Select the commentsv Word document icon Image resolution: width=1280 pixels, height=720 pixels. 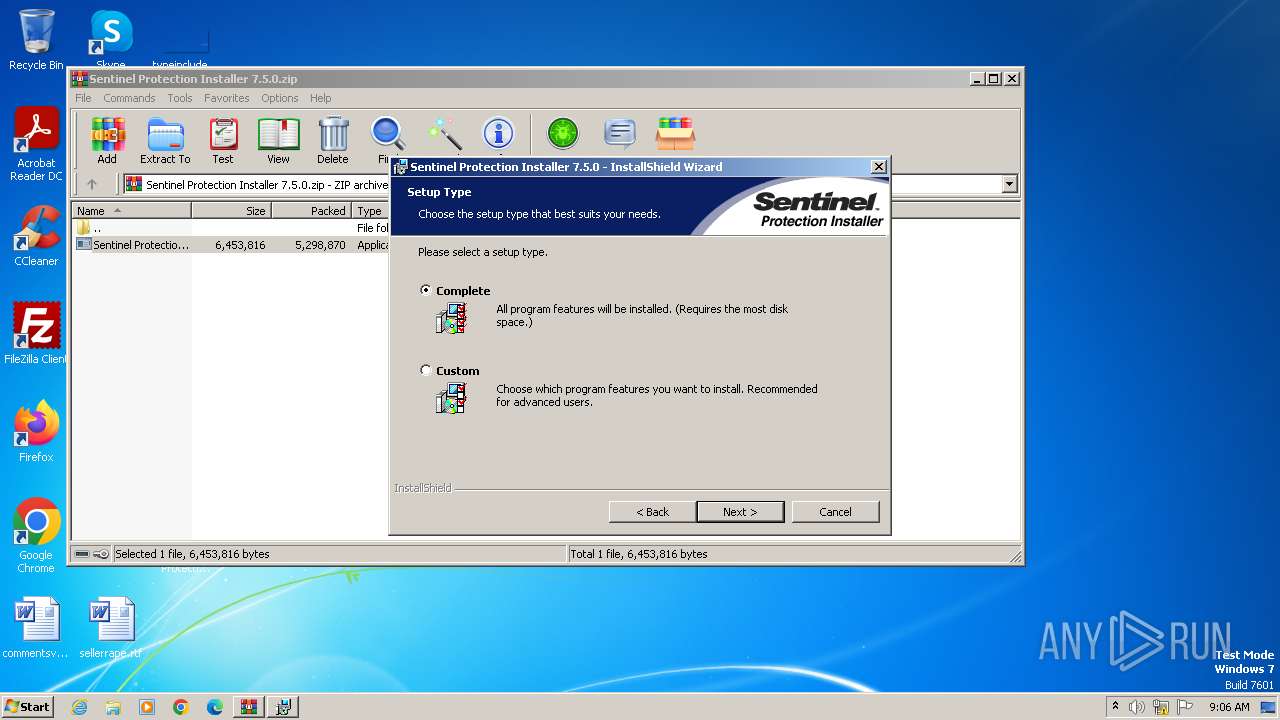click(36, 628)
